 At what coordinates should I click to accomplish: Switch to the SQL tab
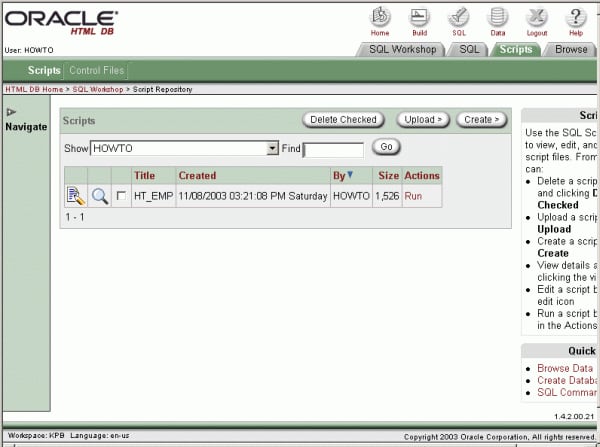(469, 49)
